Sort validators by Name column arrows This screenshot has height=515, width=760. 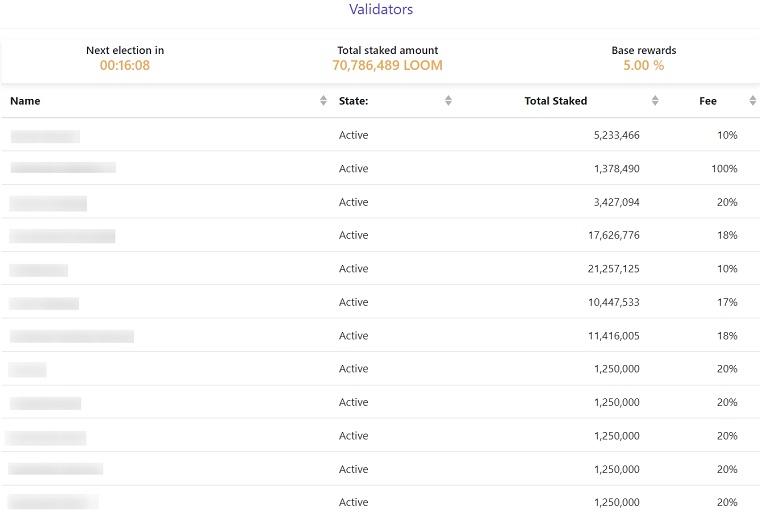coord(323,101)
